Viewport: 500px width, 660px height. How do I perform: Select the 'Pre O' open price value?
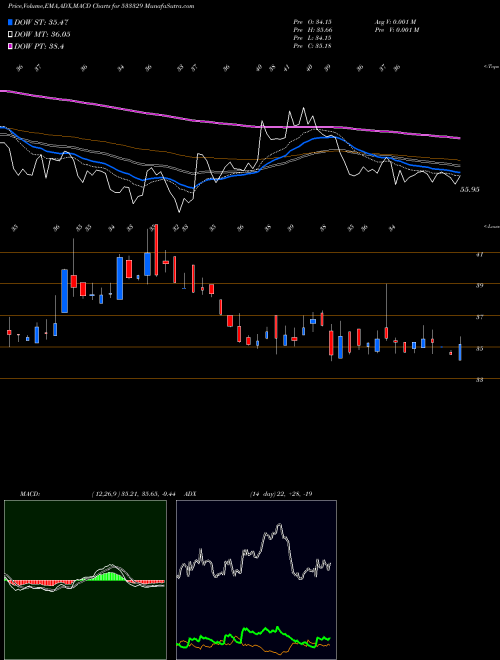[x=313, y=22]
